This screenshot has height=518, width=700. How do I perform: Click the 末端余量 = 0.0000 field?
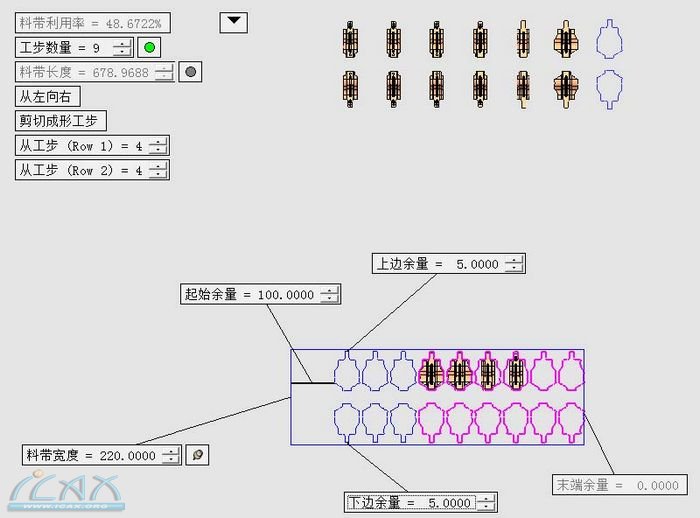(x=620, y=485)
